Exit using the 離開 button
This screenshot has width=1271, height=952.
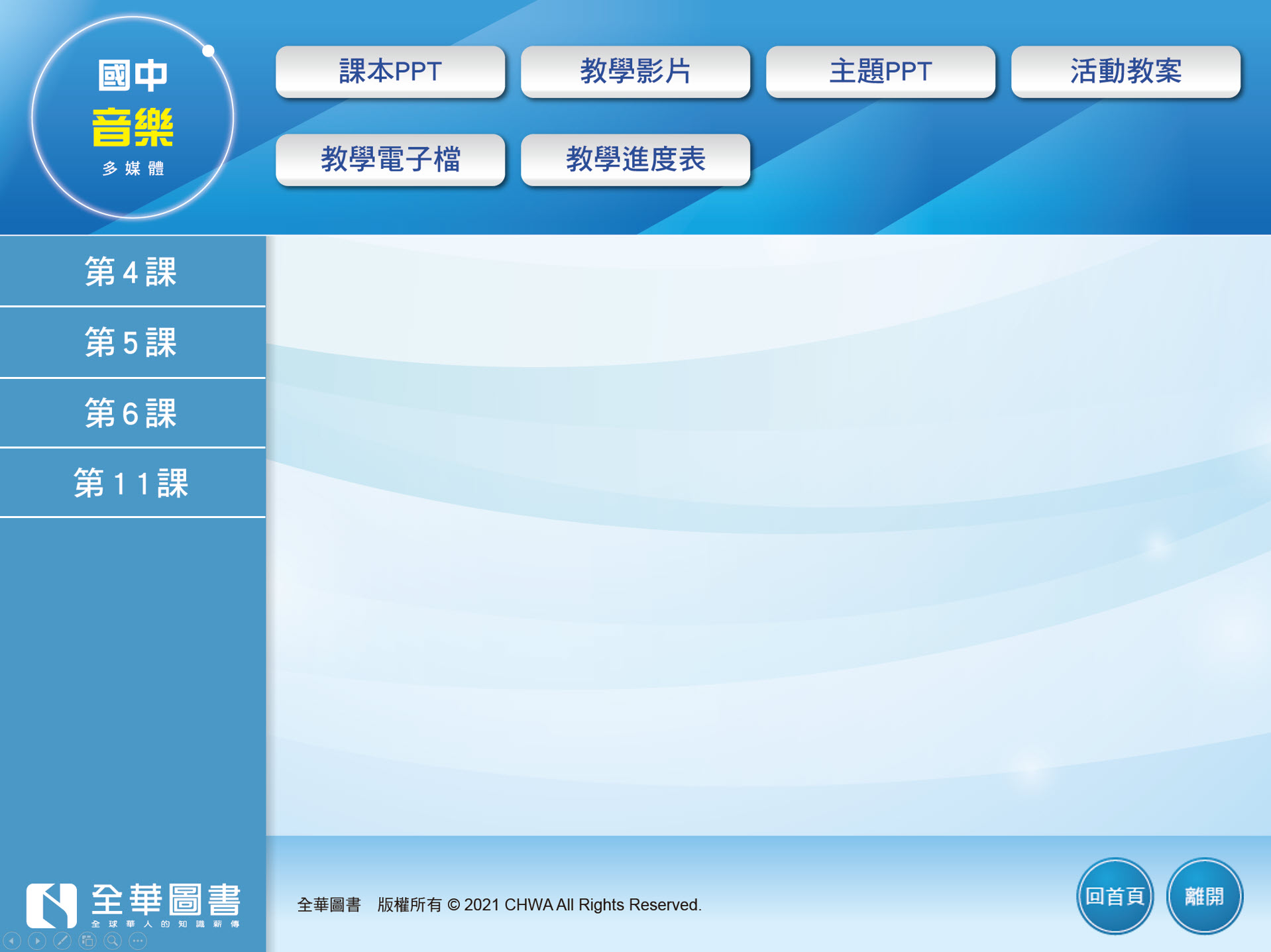[1205, 896]
